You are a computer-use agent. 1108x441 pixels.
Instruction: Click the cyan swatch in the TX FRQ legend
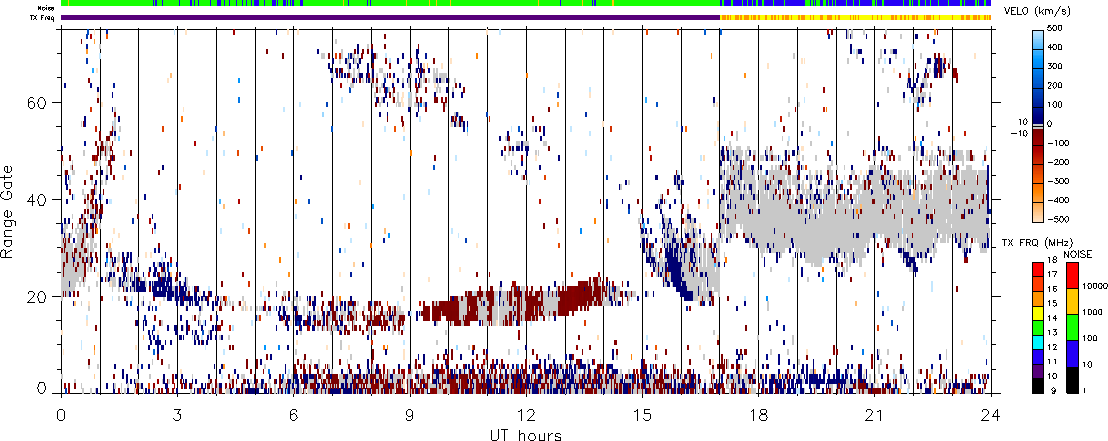(1038, 343)
